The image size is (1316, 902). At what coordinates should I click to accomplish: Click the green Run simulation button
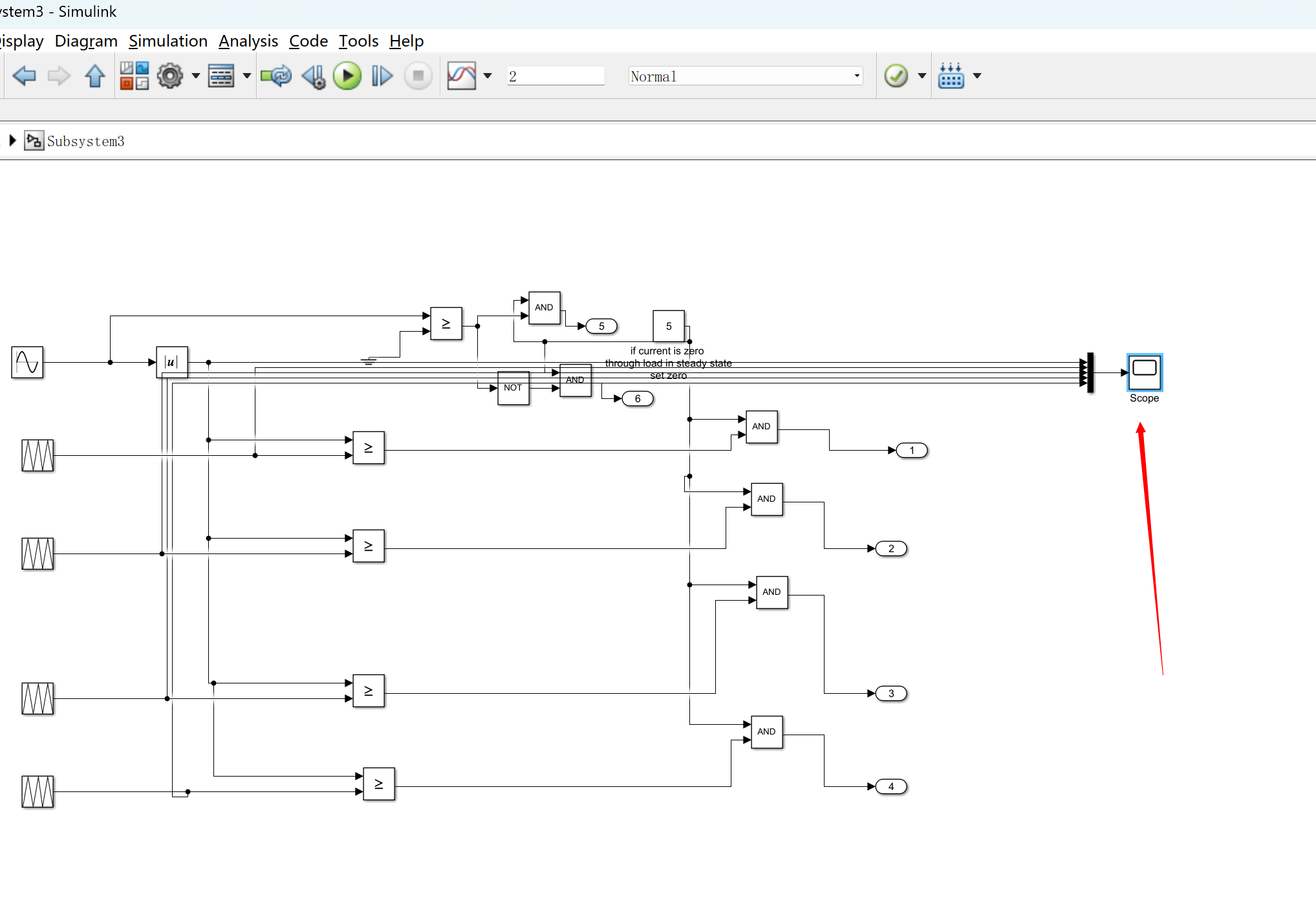347,76
